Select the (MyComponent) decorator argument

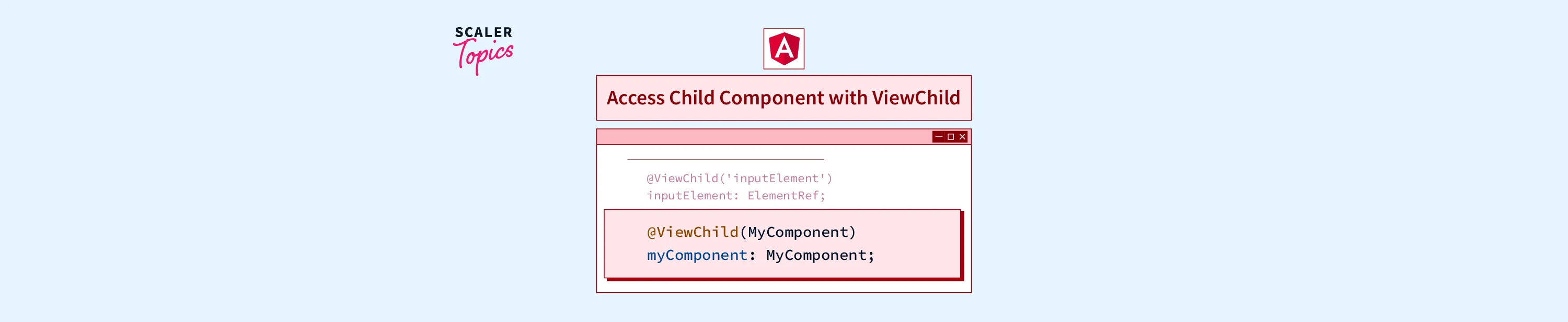798,232
